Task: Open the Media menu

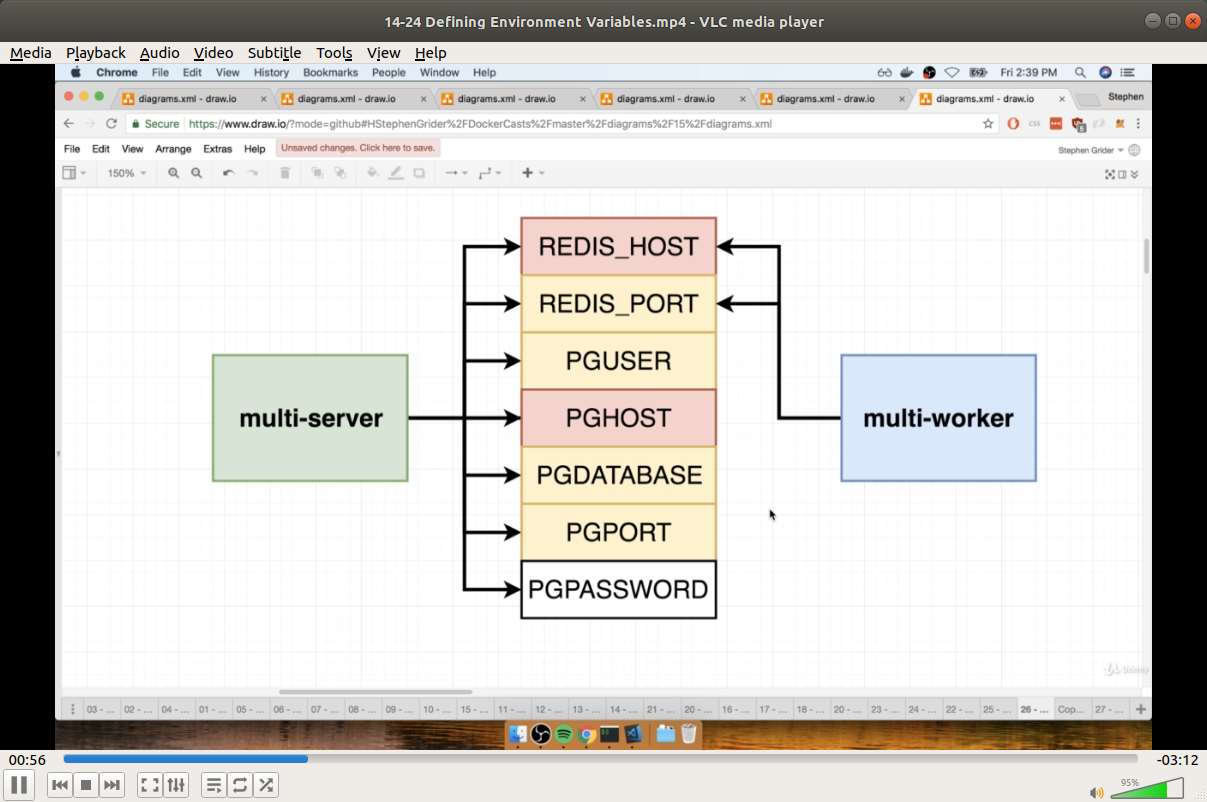Action: 31,53
